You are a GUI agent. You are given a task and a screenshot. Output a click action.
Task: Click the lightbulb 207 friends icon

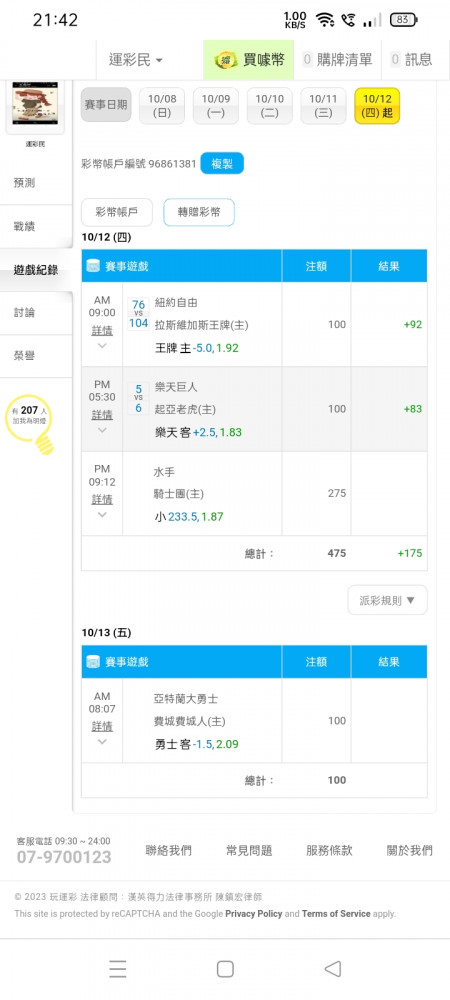30,423
